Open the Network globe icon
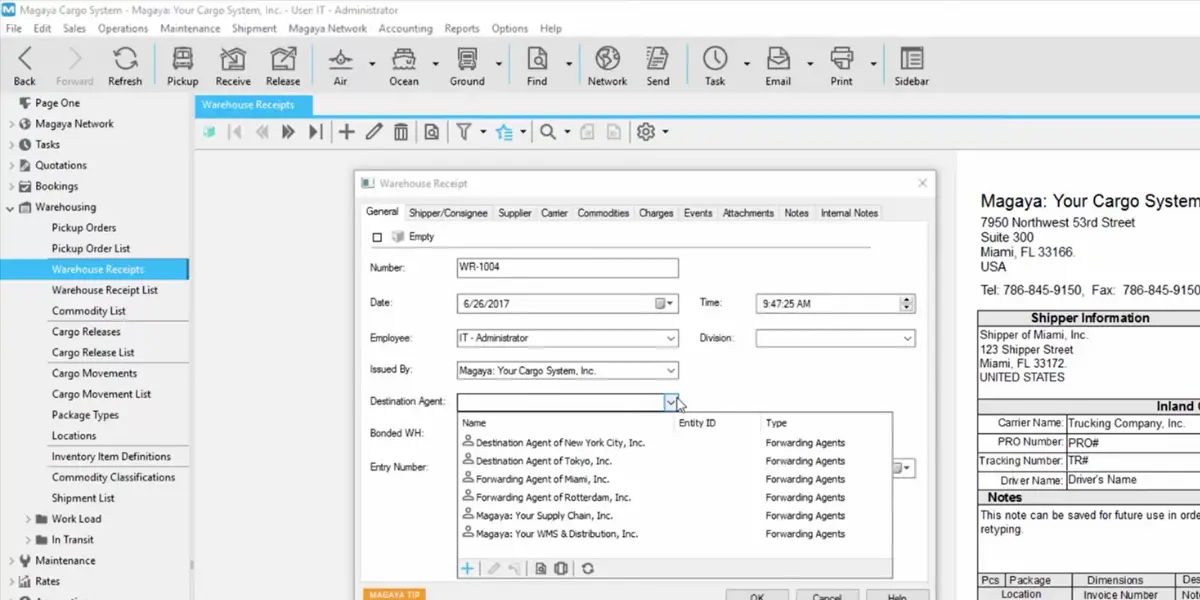The height and width of the screenshot is (600, 1200). [x=607, y=58]
